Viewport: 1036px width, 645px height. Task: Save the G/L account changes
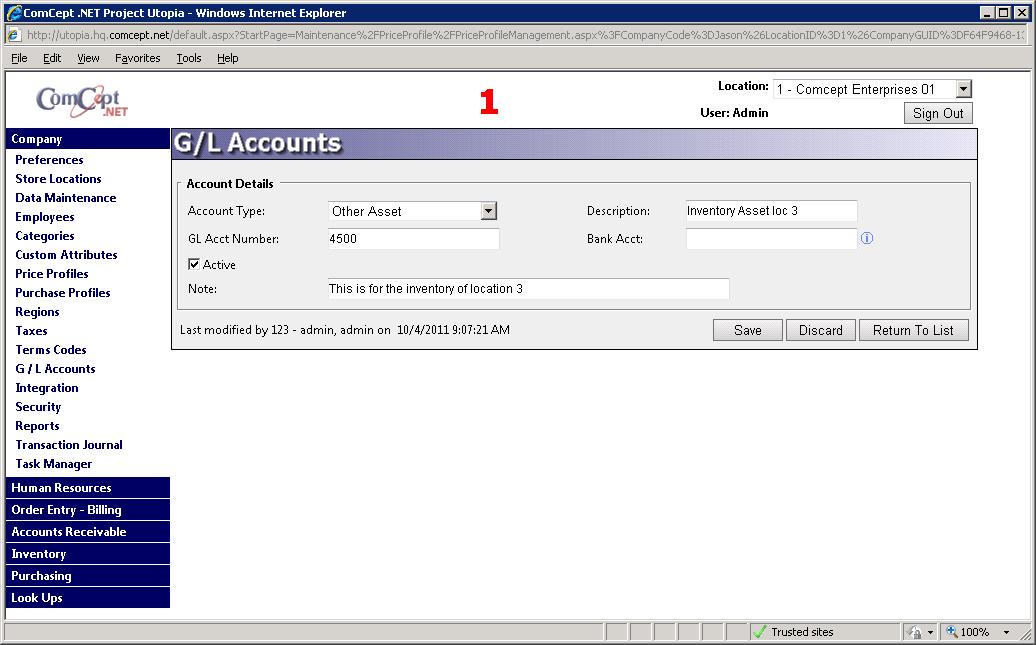[747, 330]
